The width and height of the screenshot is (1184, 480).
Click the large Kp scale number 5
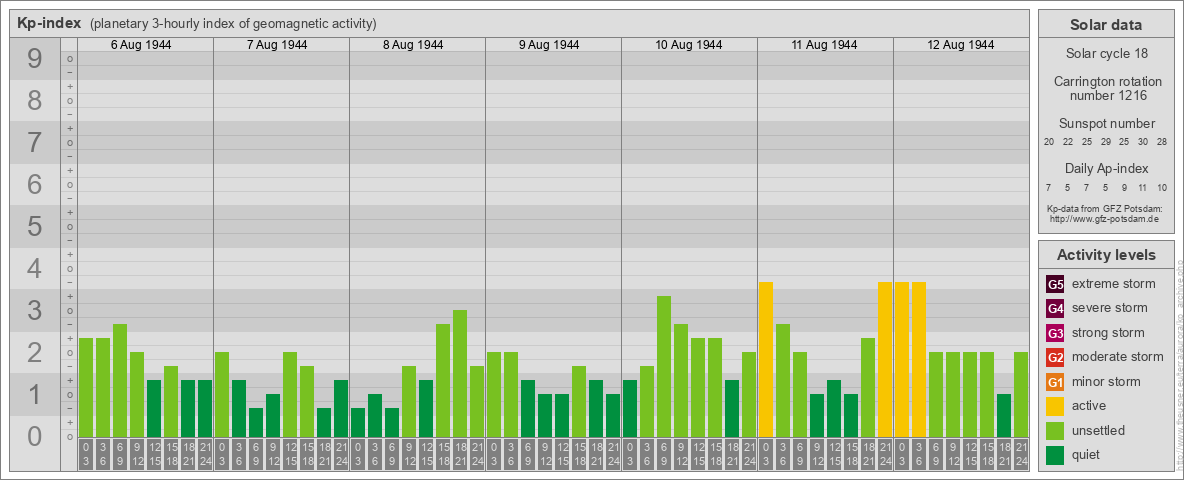point(35,226)
